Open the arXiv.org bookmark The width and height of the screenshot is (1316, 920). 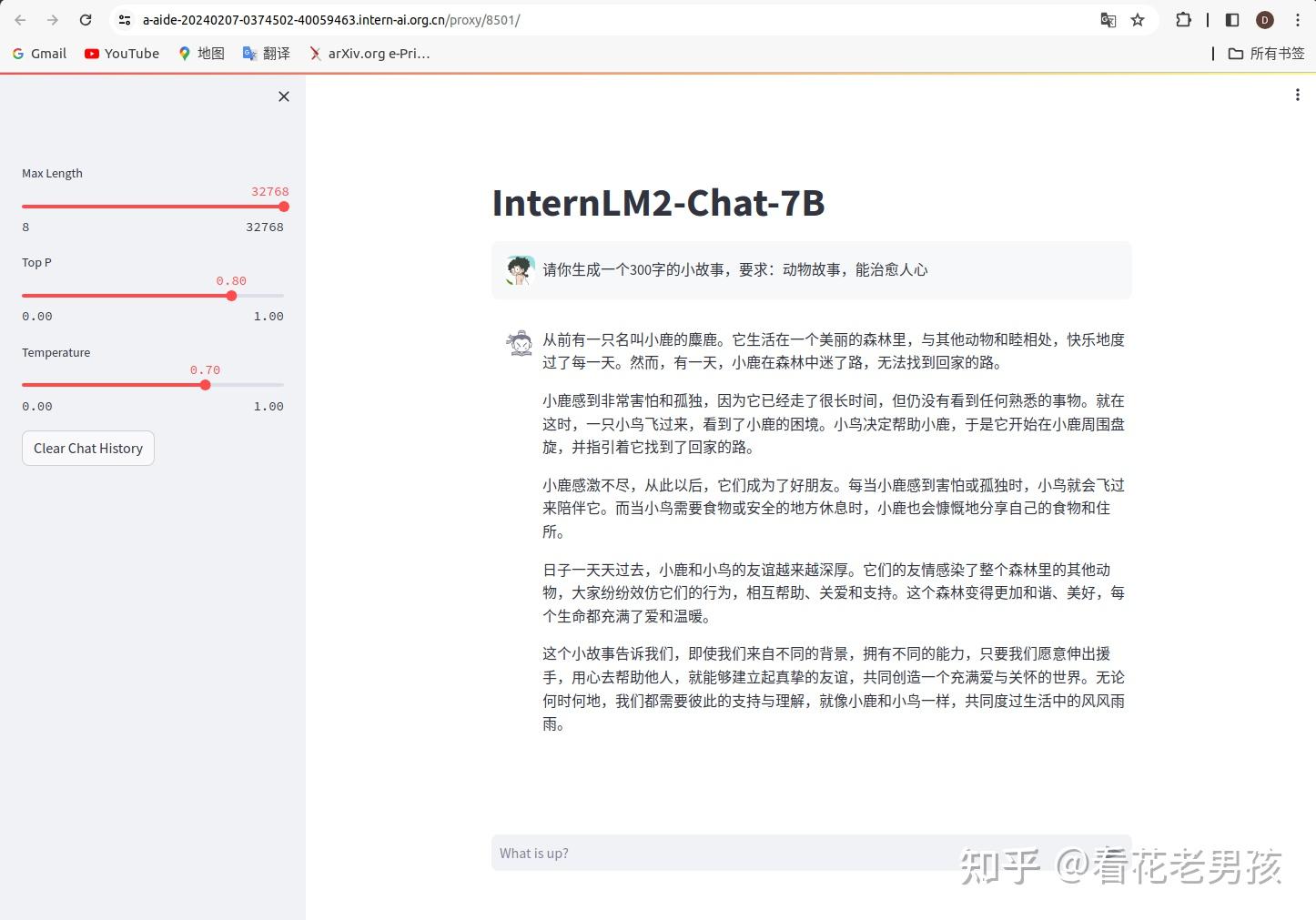[369, 53]
